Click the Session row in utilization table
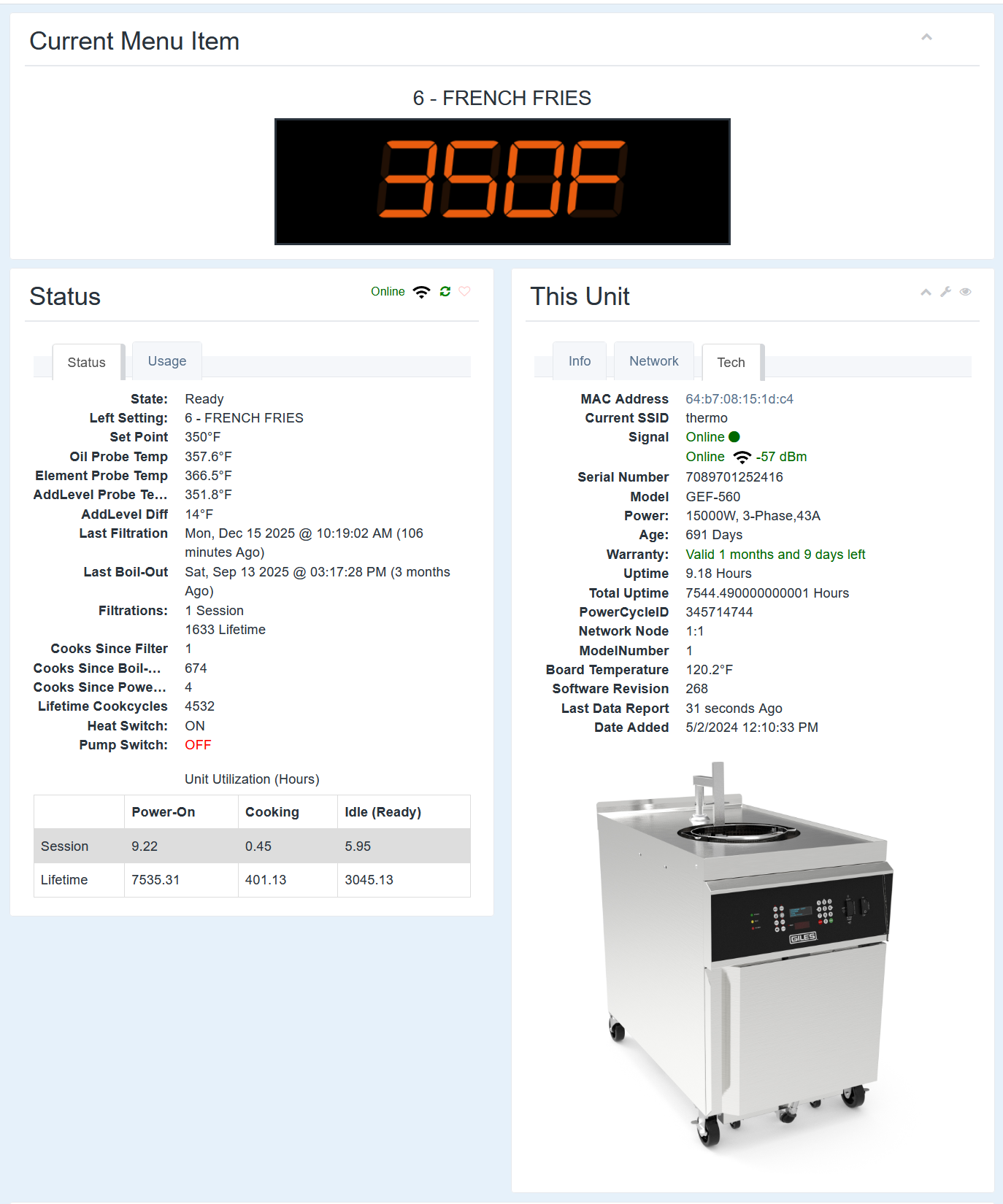This screenshot has width=1003, height=1204. (x=252, y=846)
